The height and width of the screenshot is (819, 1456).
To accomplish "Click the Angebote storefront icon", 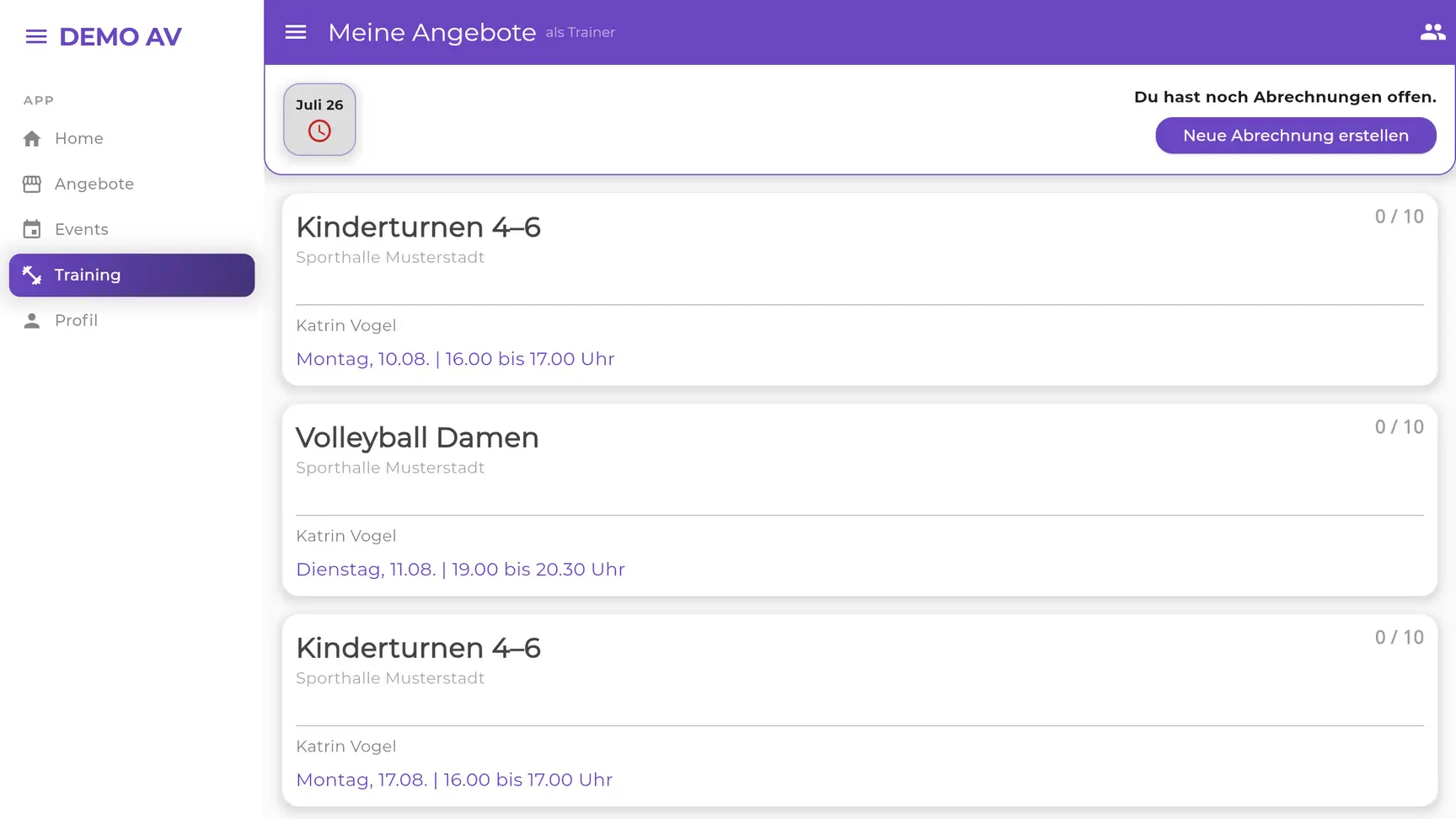I will 32,184.
